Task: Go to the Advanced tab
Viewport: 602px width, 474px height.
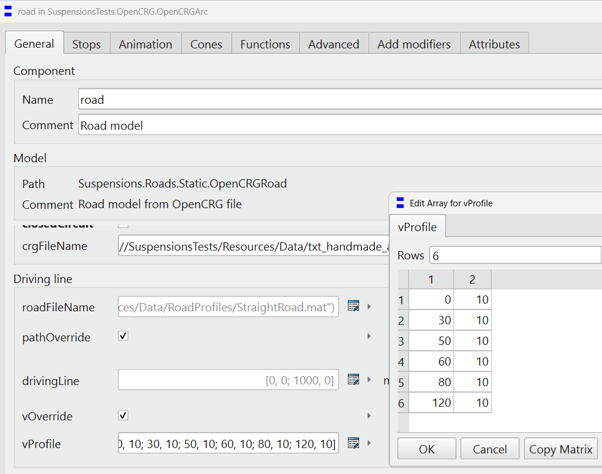Action: 334,44
